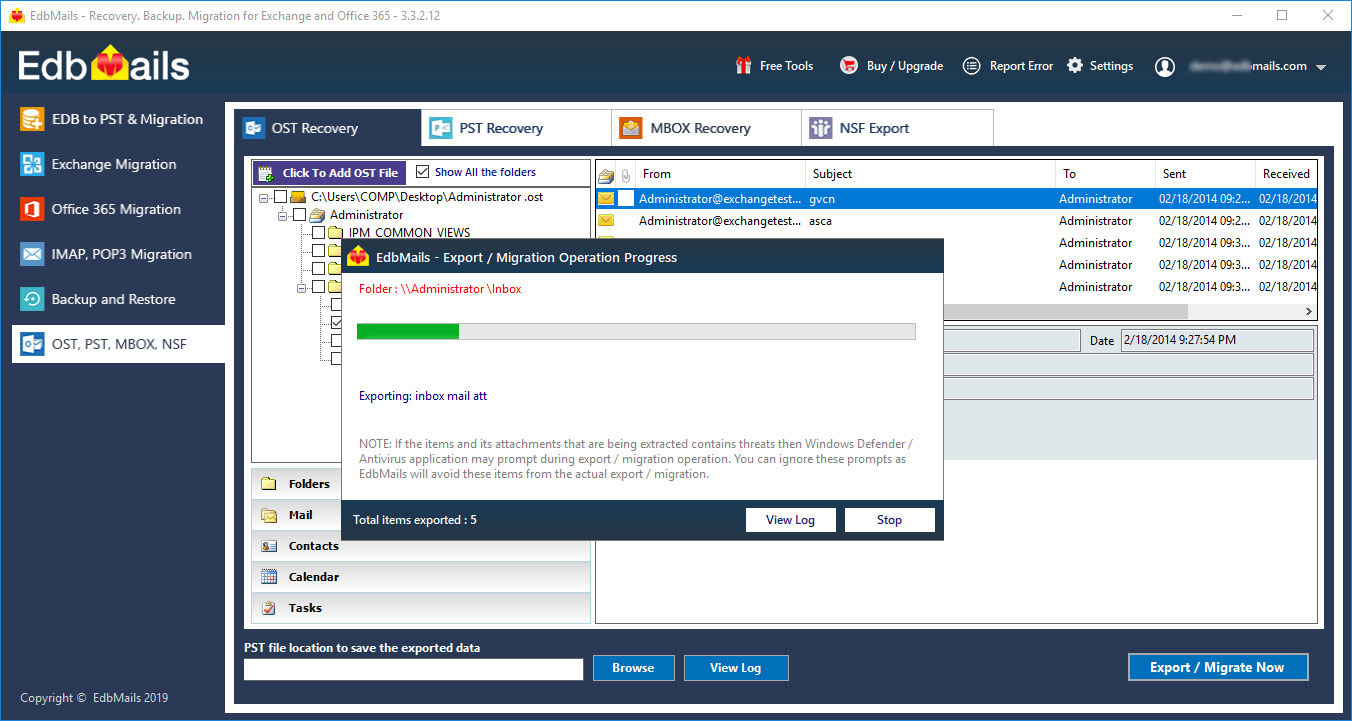Click the Backup and Restore icon

[33, 299]
